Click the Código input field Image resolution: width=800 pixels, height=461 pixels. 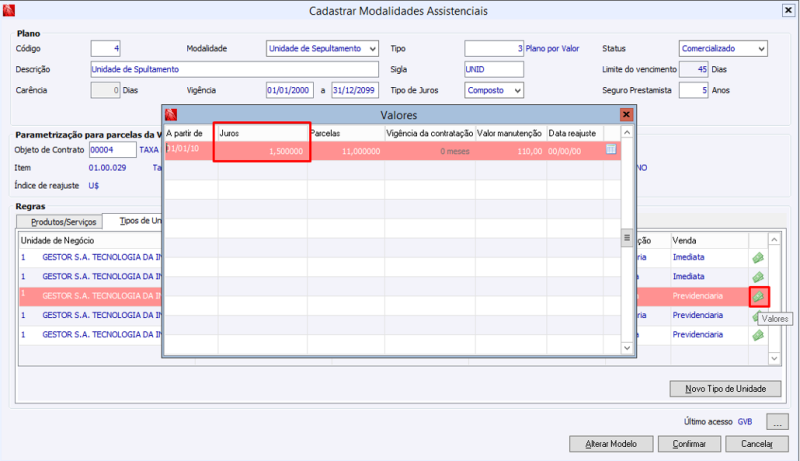(106, 48)
